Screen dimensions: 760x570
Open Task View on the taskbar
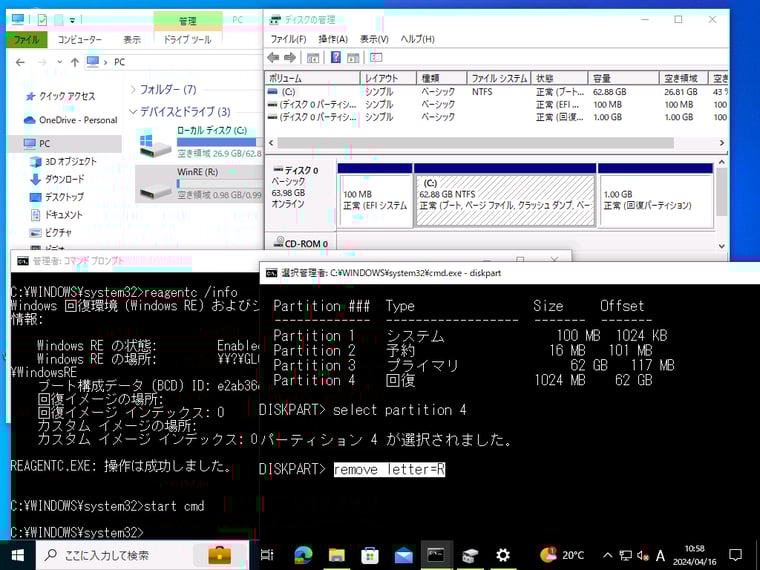click(x=267, y=555)
